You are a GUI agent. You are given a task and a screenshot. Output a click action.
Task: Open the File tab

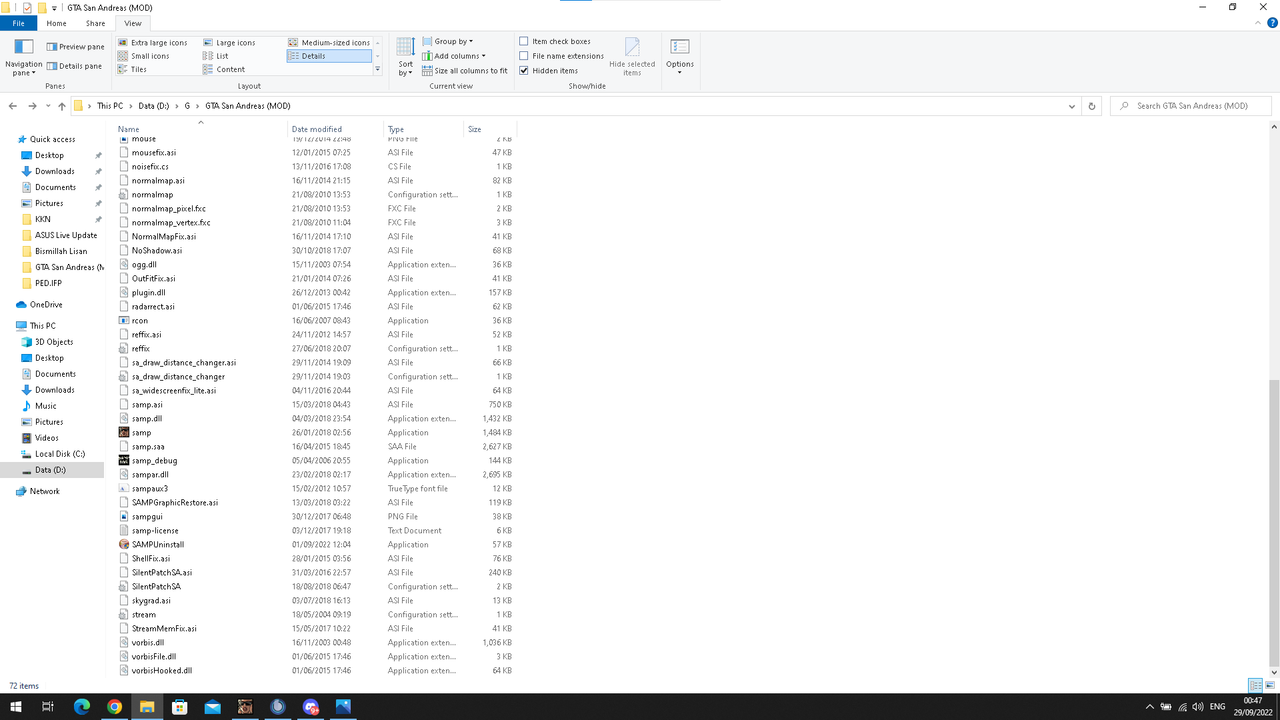[18, 23]
